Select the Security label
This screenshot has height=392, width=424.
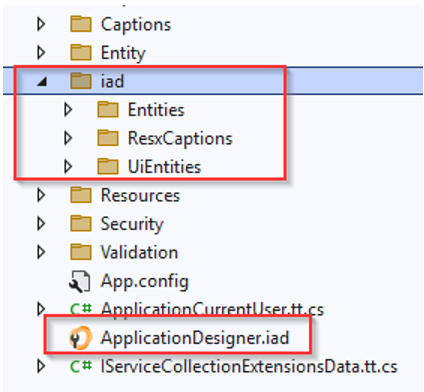[x=132, y=224]
